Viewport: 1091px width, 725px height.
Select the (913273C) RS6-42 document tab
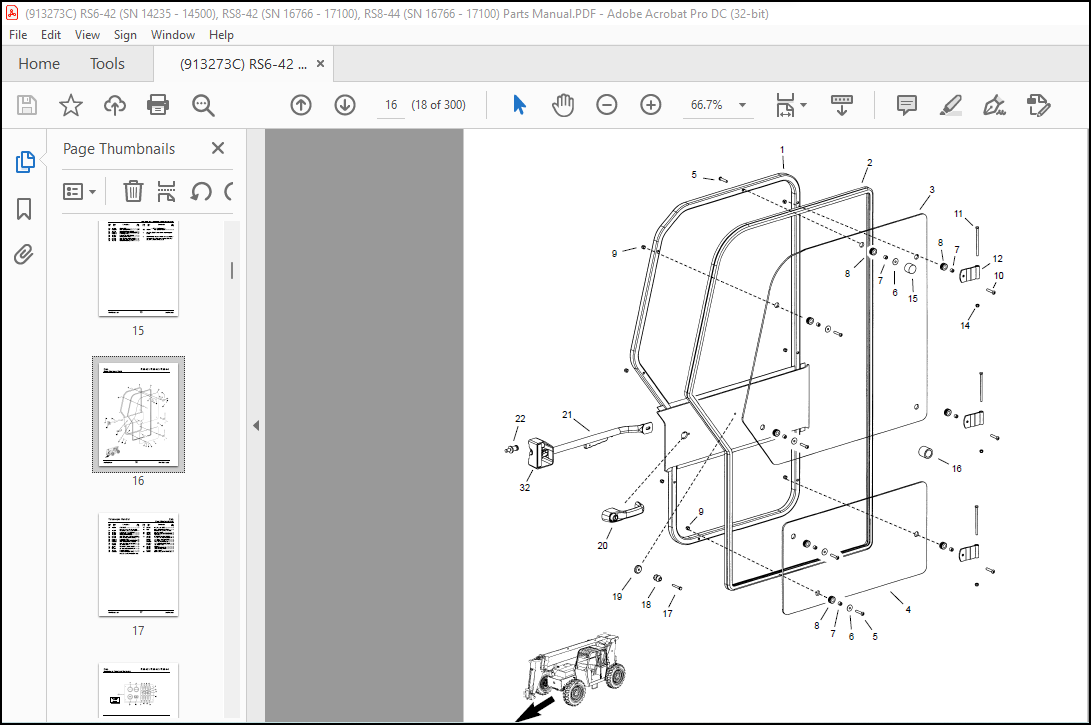243,64
